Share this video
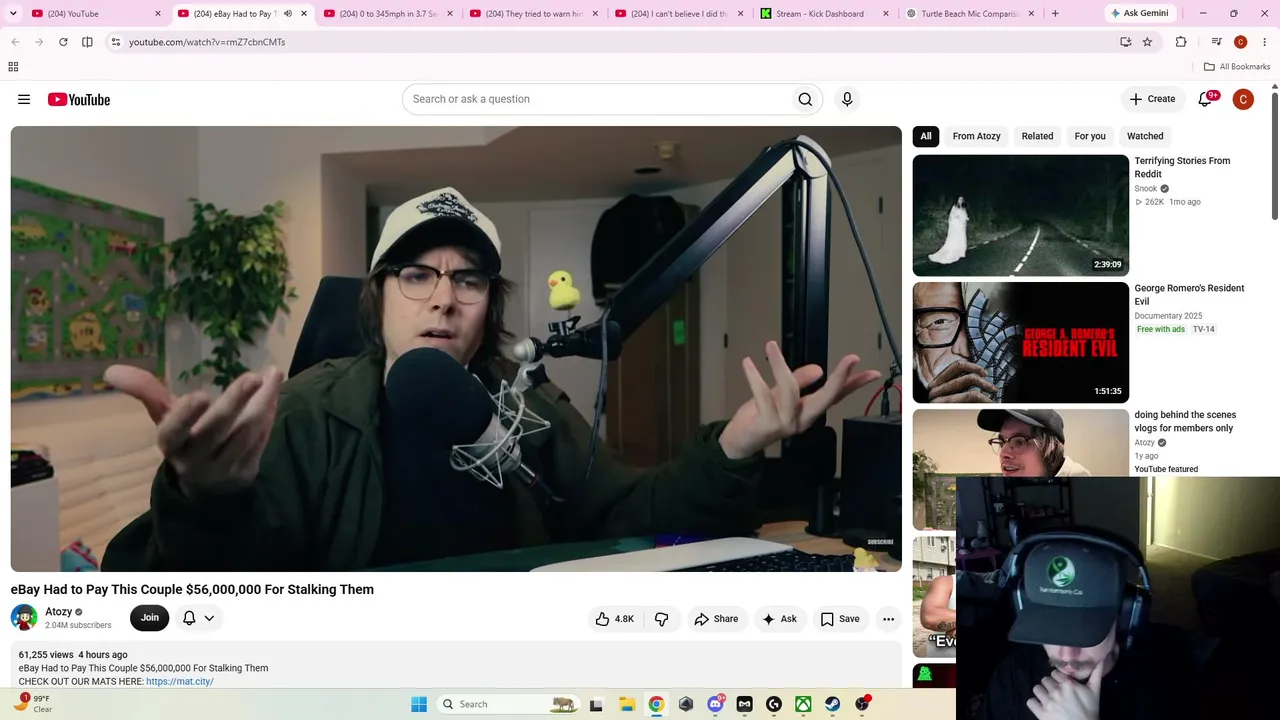Screen dimensions: 1280x720 point(716,619)
